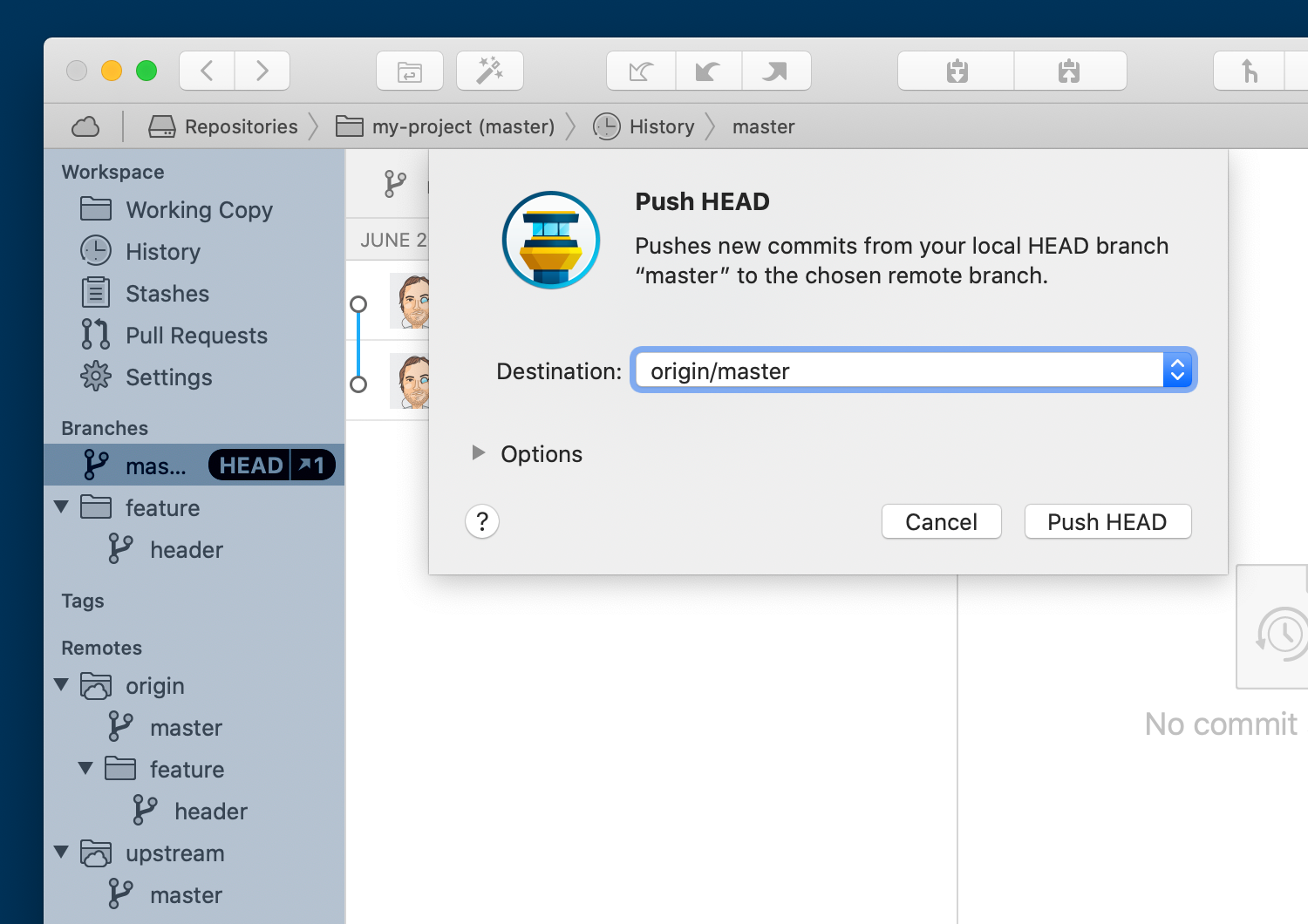Click the cloud services icon in the navigation bar
This screenshot has width=1308, height=924.
point(85,126)
